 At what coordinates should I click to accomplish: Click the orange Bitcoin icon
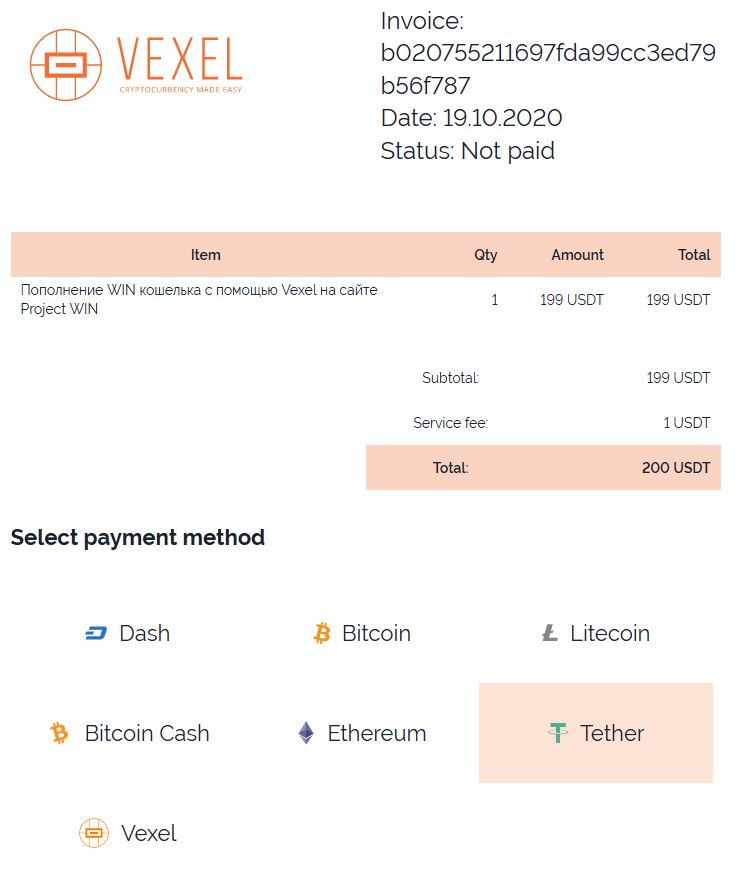322,633
